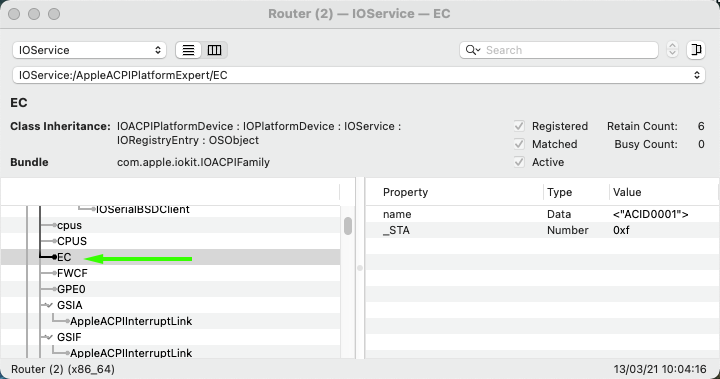
Task: Click the search result down stepper arrow
Action: tap(672, 54)
